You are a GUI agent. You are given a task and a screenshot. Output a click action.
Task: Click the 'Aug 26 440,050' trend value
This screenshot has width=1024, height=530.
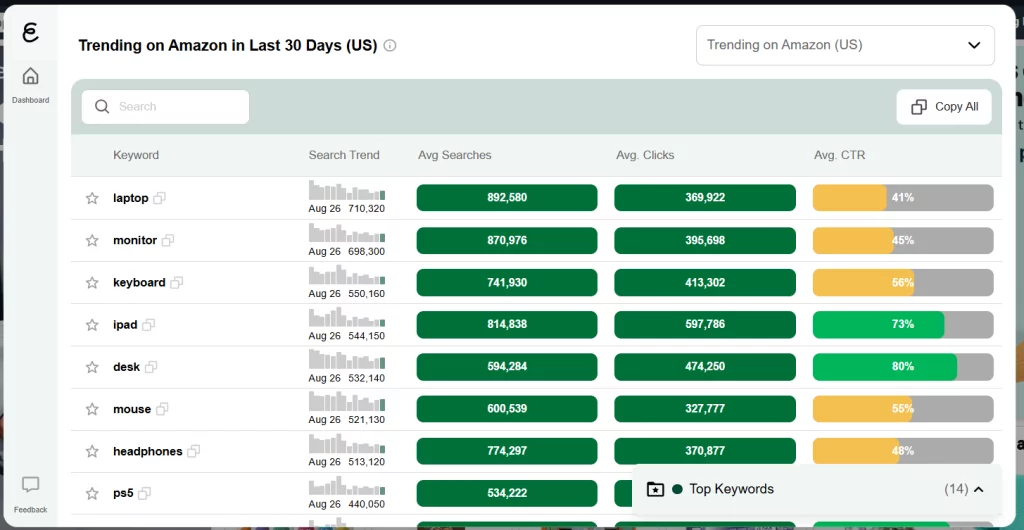347,505
